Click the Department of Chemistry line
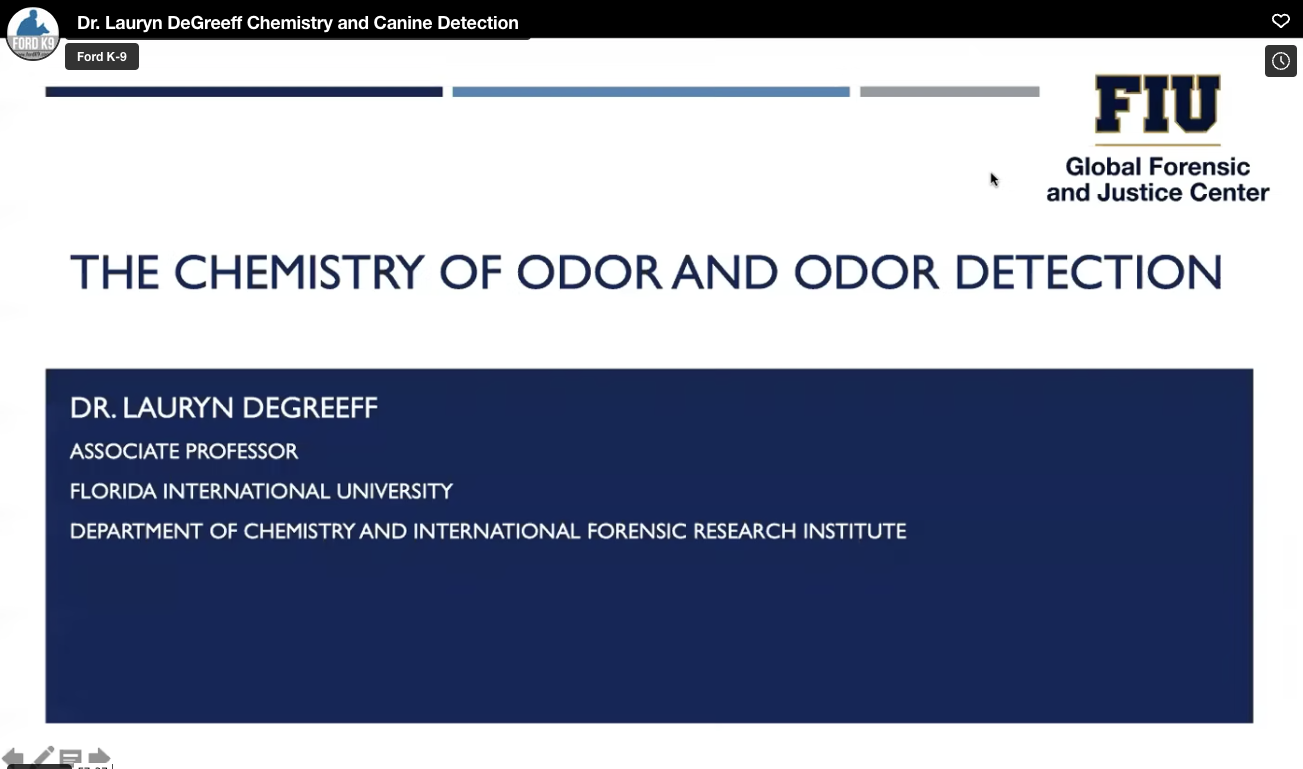 click(488, 532)
